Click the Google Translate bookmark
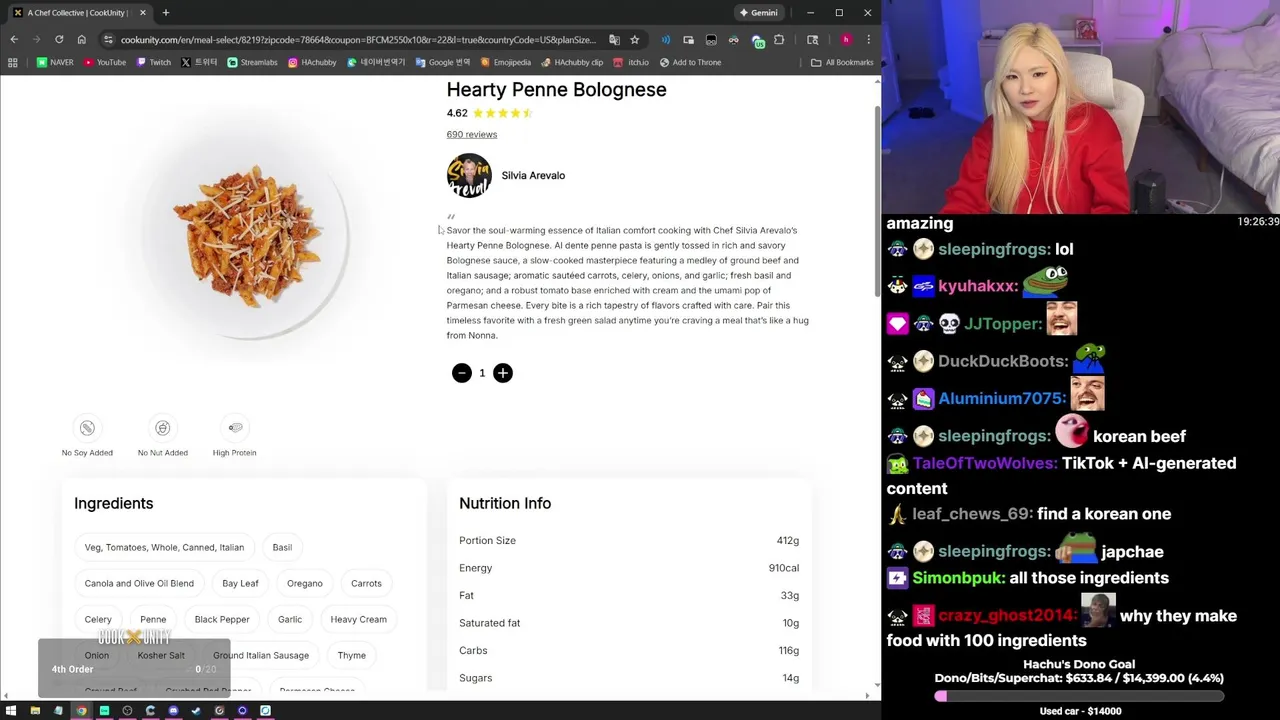Screen dimensions: 1280x720 (444, 62)
